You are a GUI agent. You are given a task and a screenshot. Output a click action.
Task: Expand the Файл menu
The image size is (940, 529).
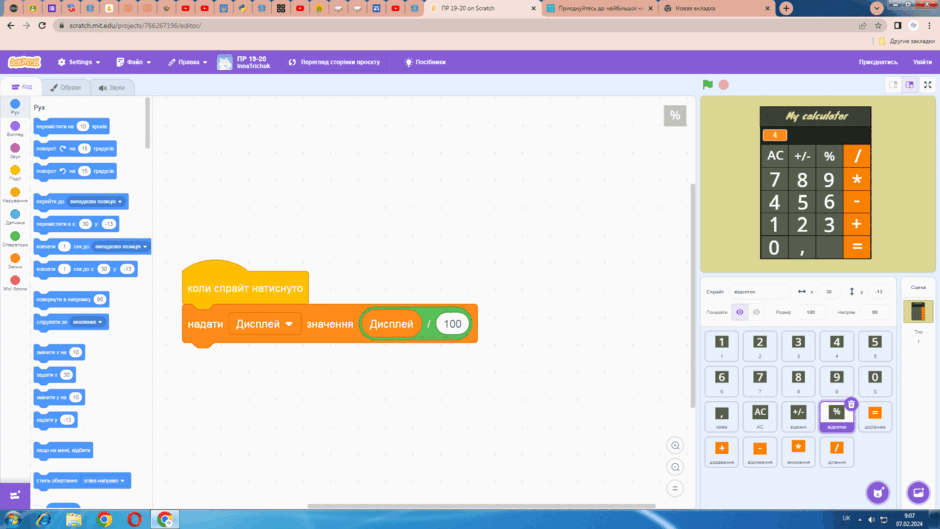(134, 62)
